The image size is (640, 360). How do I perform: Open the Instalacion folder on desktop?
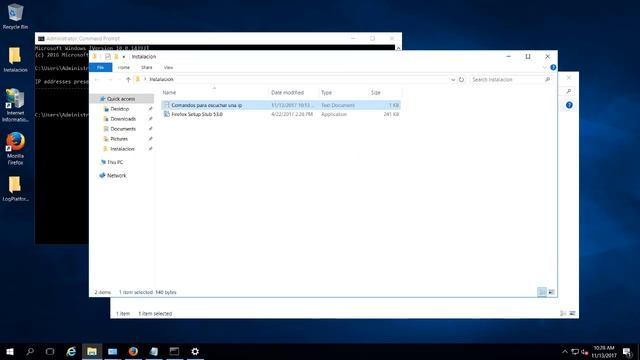click(15, 60)
